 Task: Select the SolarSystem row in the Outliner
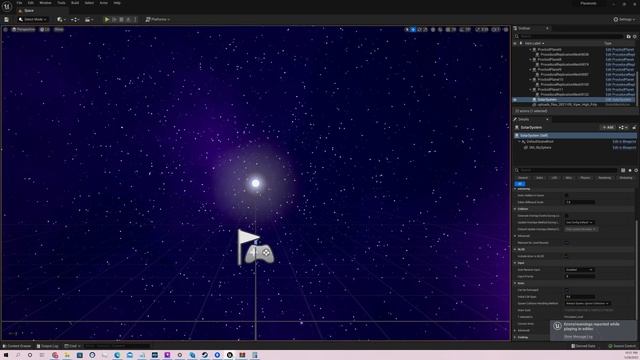(575, 100)
